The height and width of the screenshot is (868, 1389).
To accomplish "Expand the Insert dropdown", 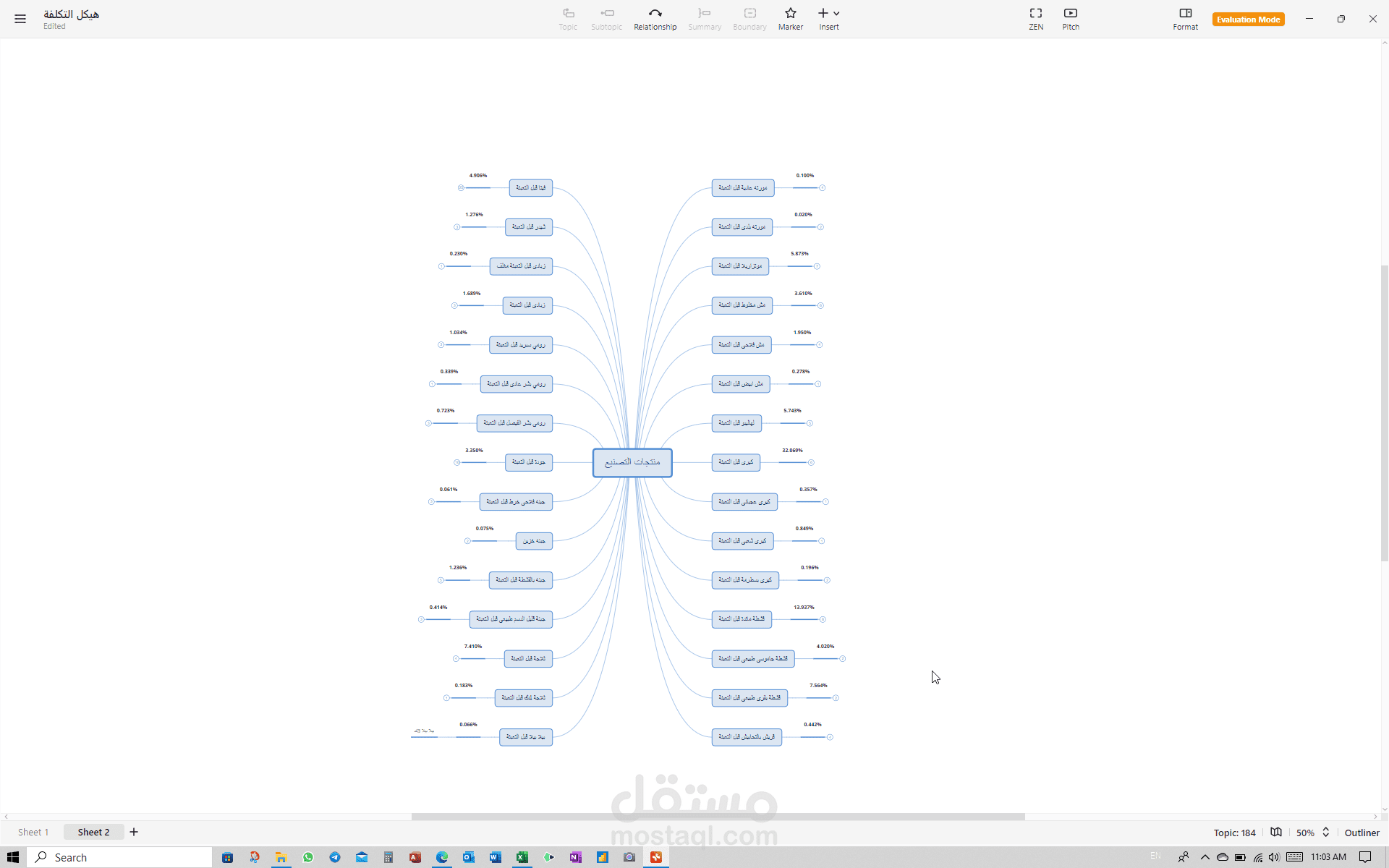I will point(836,13).
